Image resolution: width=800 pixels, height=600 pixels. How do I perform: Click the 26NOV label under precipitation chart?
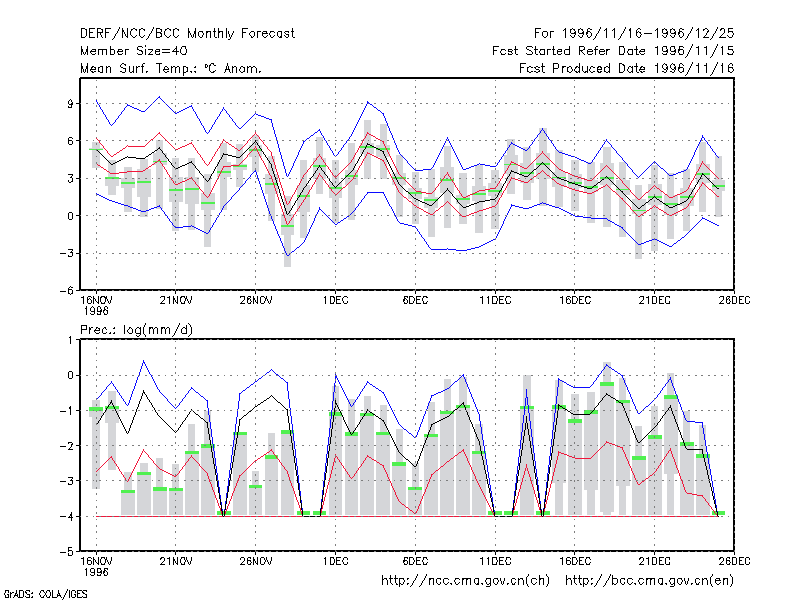pyautogui.click(x=256, y=562)
